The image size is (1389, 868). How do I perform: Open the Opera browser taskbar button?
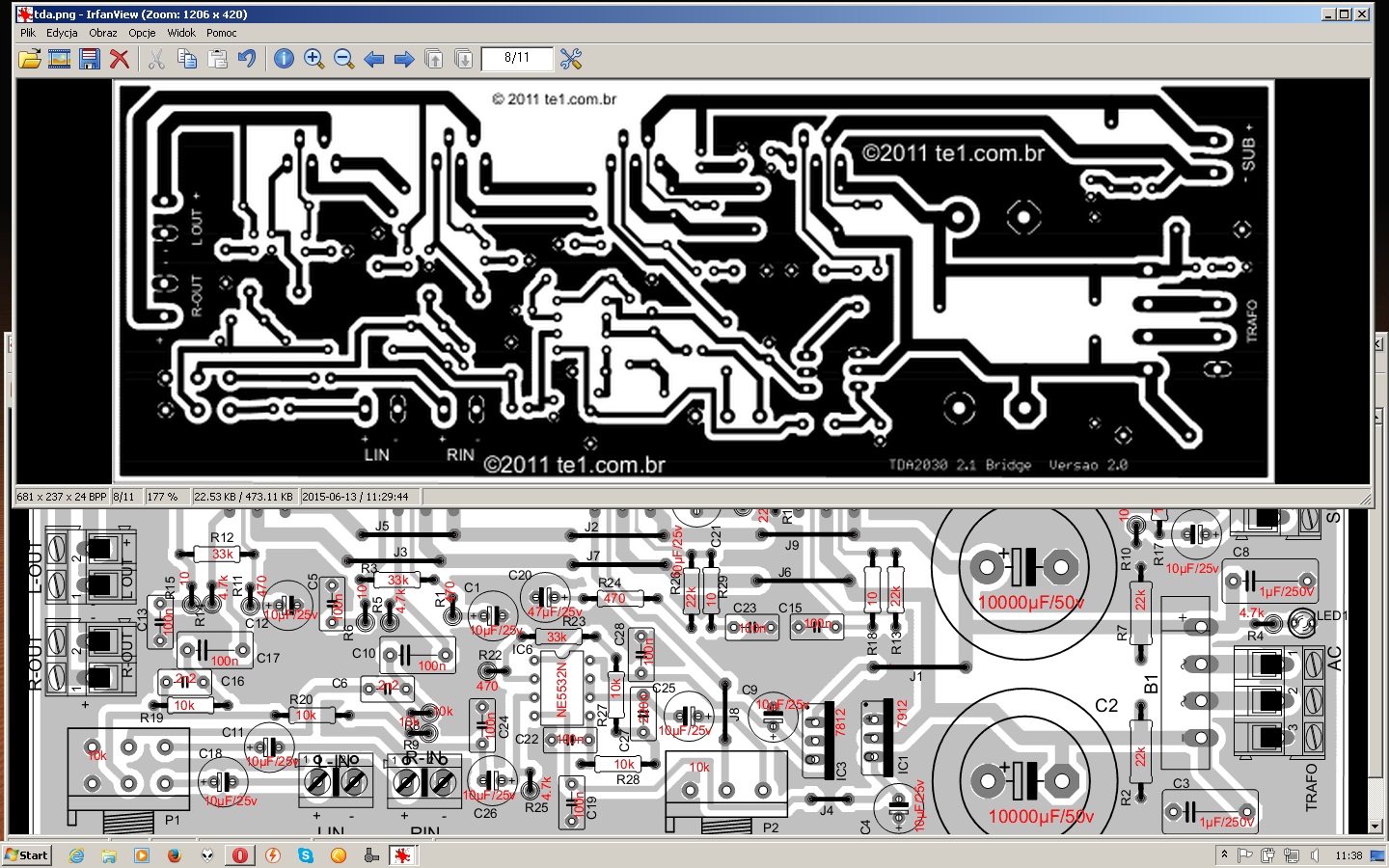[240, 855]
